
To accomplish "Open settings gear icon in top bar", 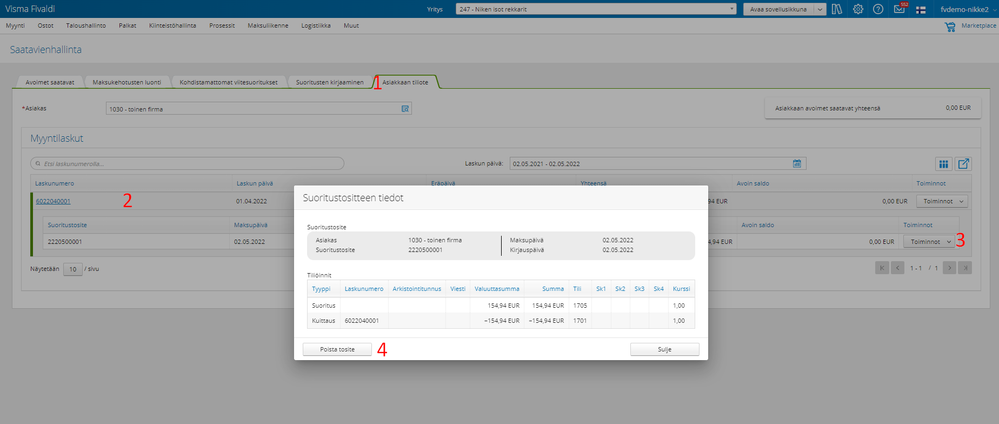I will [858, 9].
